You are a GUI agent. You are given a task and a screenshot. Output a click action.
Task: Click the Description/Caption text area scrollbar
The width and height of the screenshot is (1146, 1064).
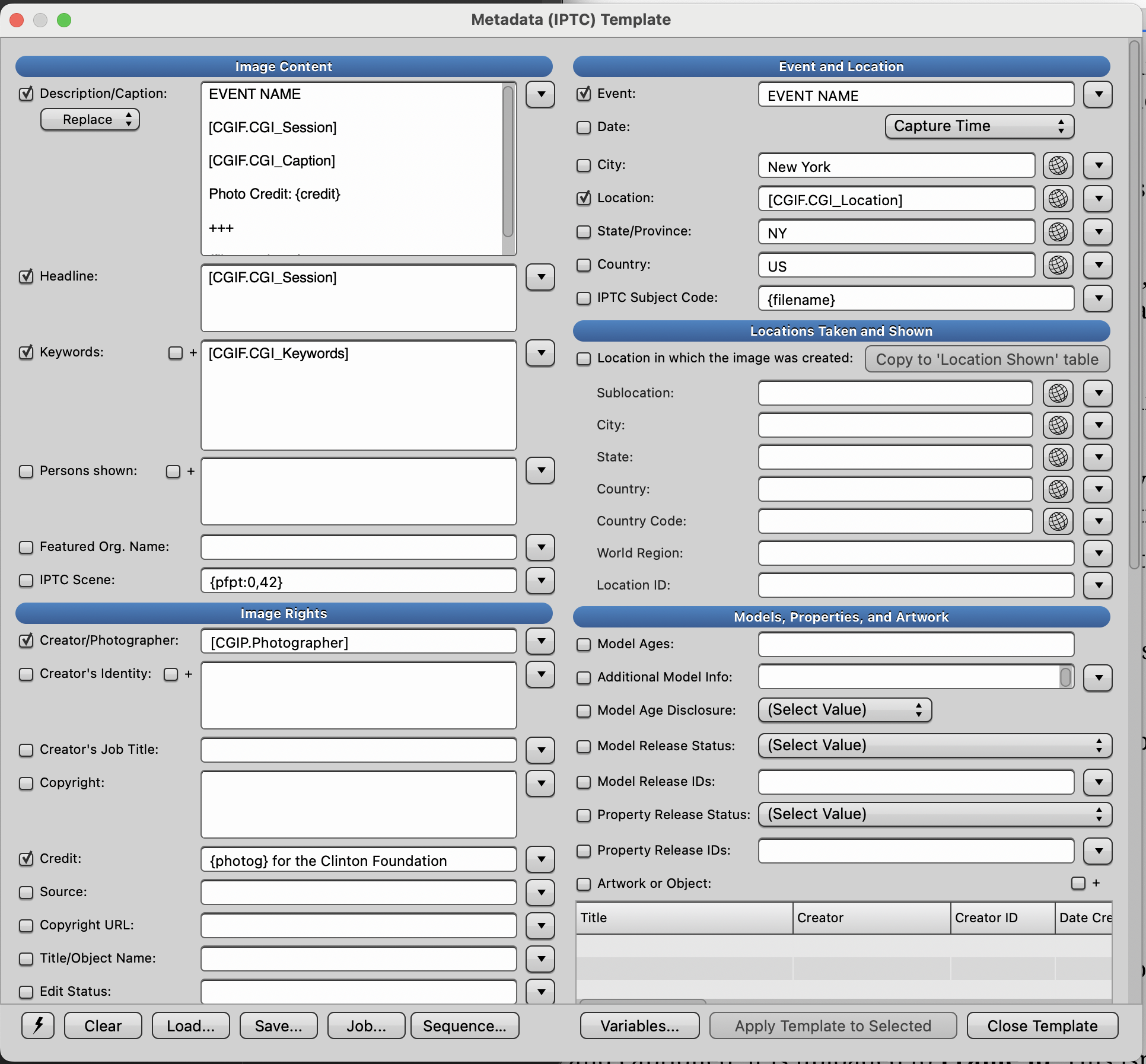point(508,161)
